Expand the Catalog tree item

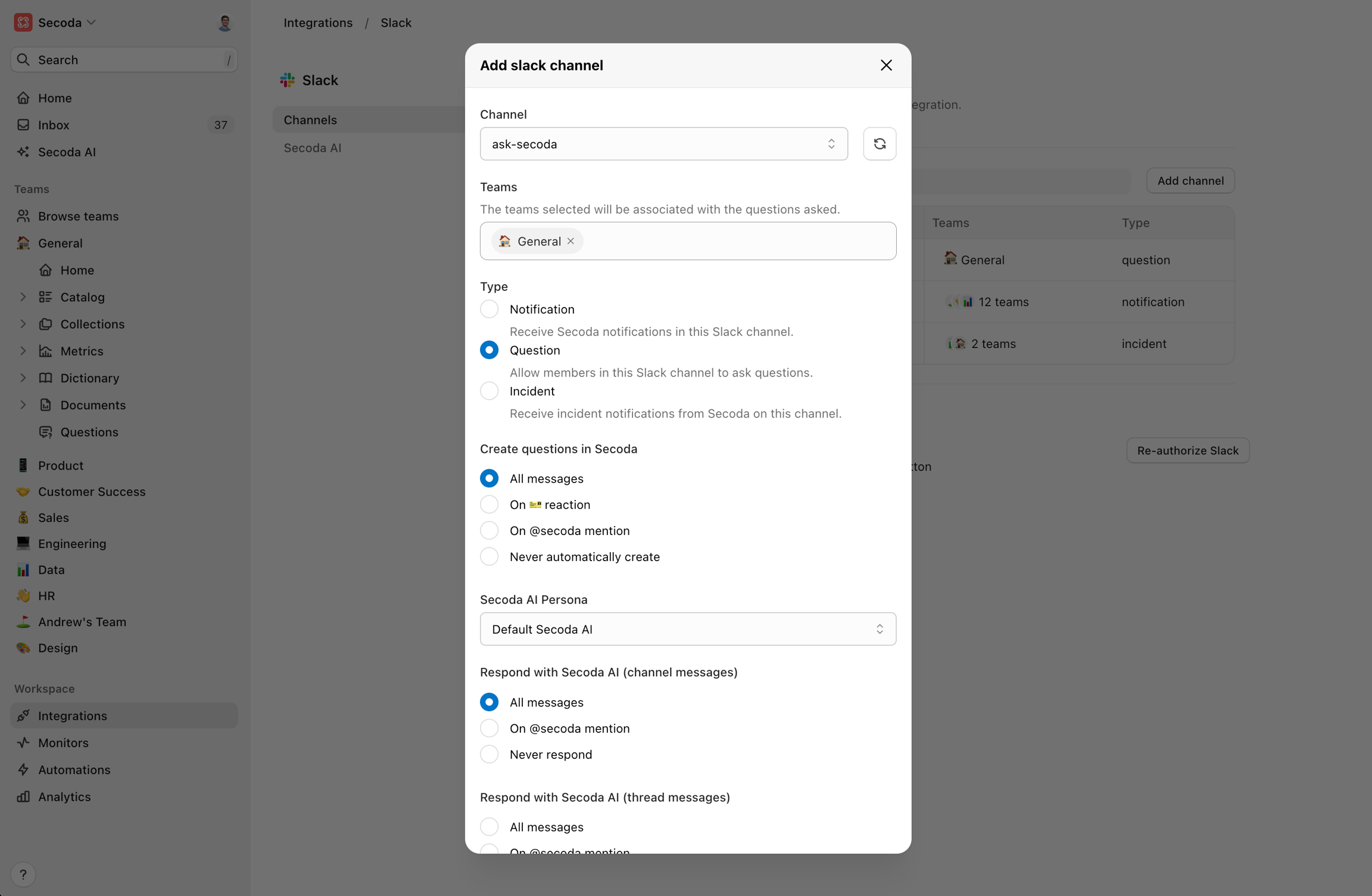click(23, 297)
